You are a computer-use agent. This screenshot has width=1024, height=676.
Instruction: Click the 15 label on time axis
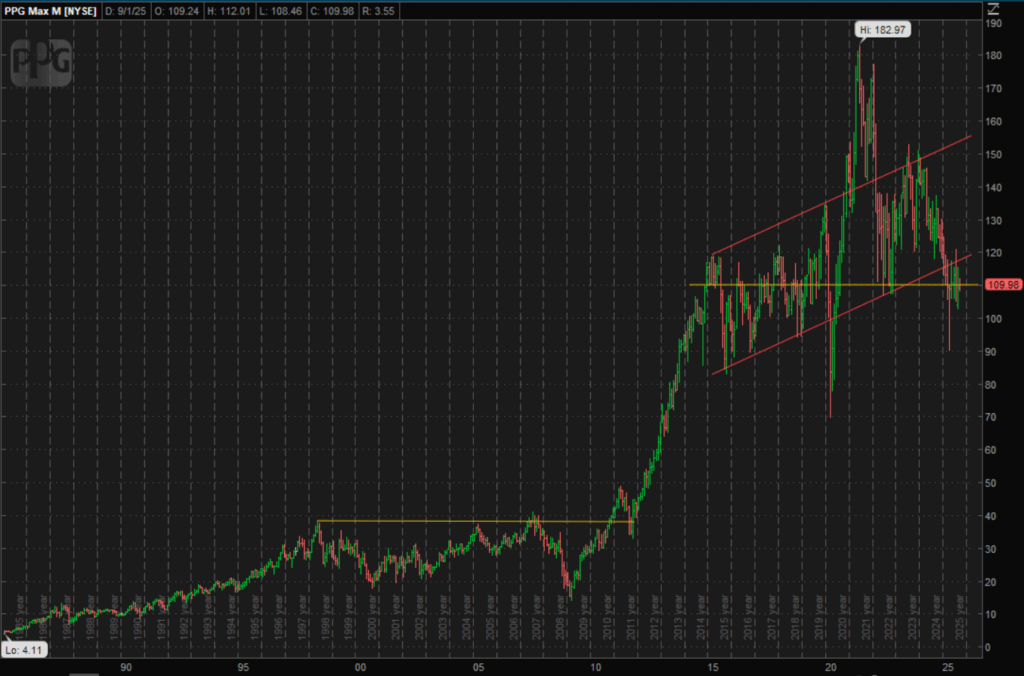(713, 665)
